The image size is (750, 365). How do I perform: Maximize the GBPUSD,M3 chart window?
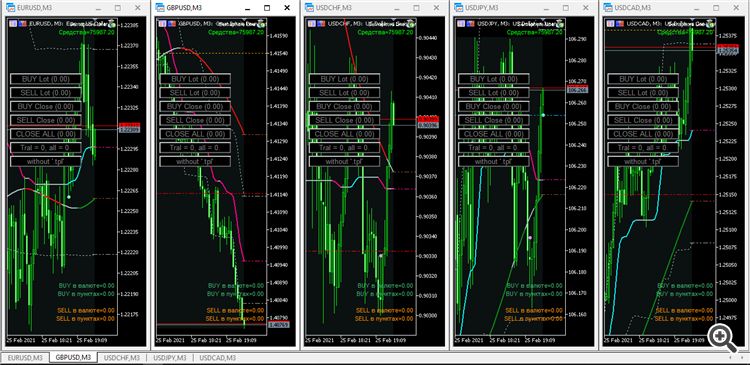pyautogui.click(x=266, y=8)
